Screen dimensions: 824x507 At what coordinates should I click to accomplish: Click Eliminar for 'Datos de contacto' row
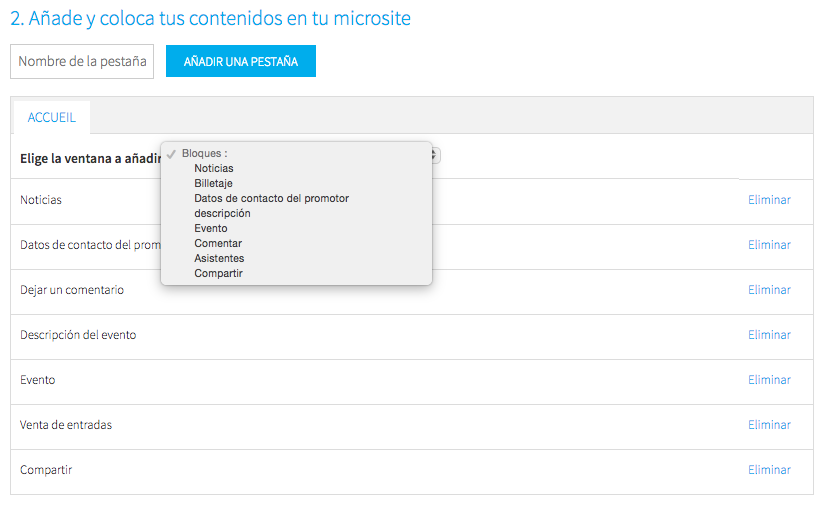[x=769, y=245]
